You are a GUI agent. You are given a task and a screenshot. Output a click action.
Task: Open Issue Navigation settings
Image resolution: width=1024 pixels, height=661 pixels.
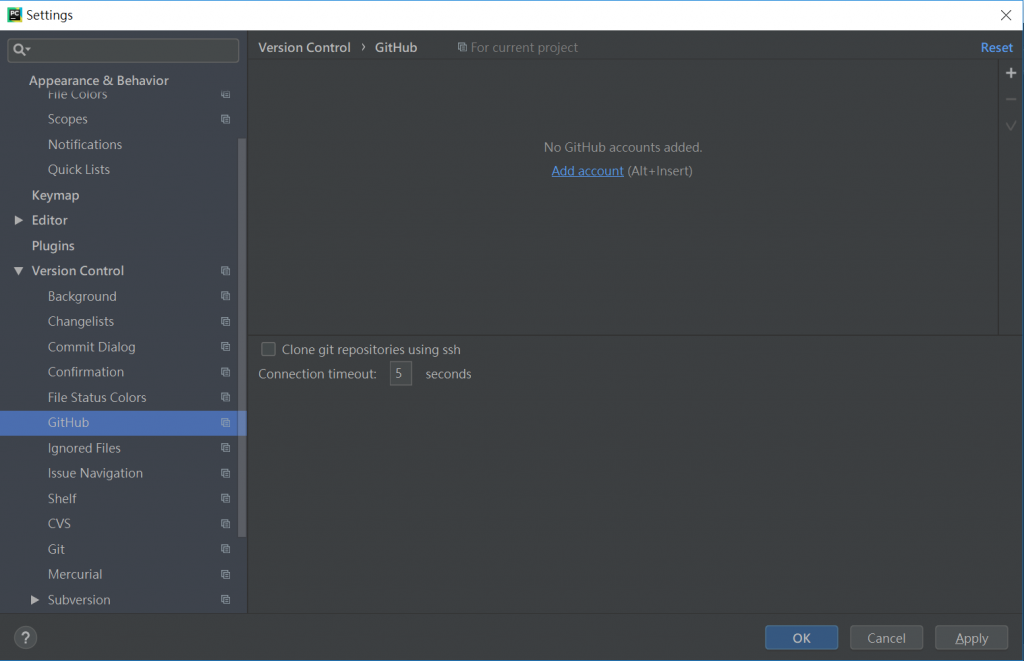pos(95,473)
